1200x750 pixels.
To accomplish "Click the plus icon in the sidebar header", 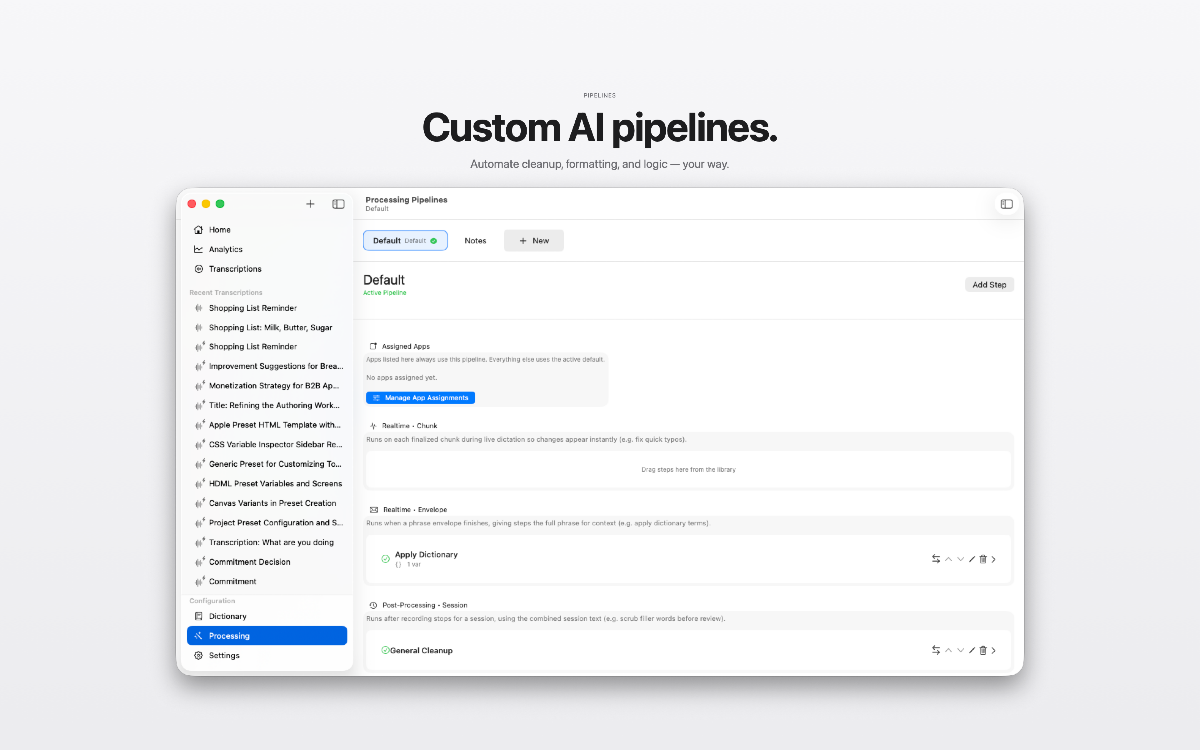I will [x=310, y=204].
